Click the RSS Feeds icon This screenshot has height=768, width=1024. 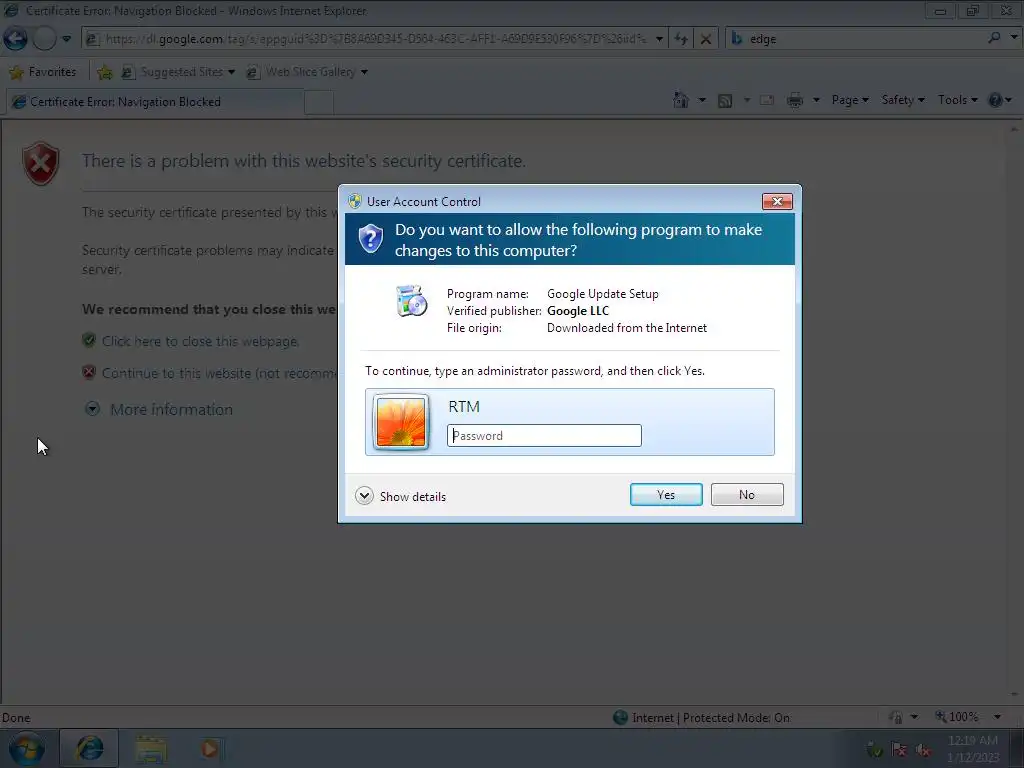725,101
